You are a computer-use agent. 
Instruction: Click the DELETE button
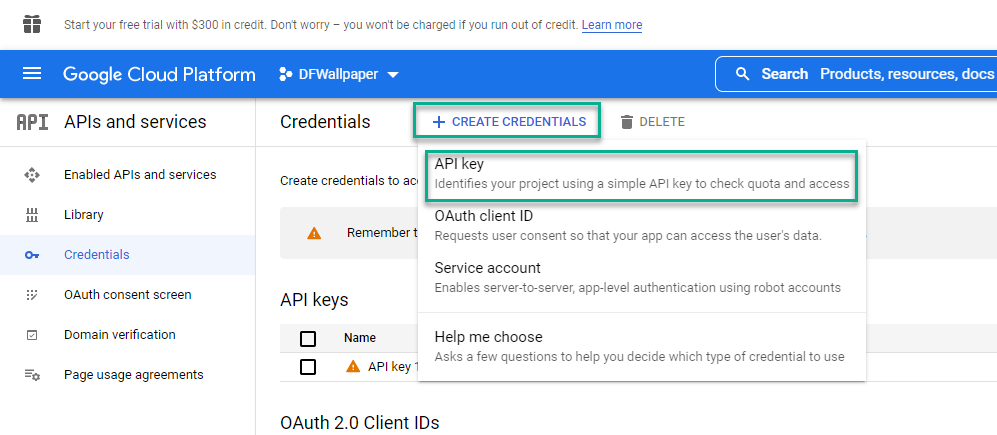click(652, 122)
